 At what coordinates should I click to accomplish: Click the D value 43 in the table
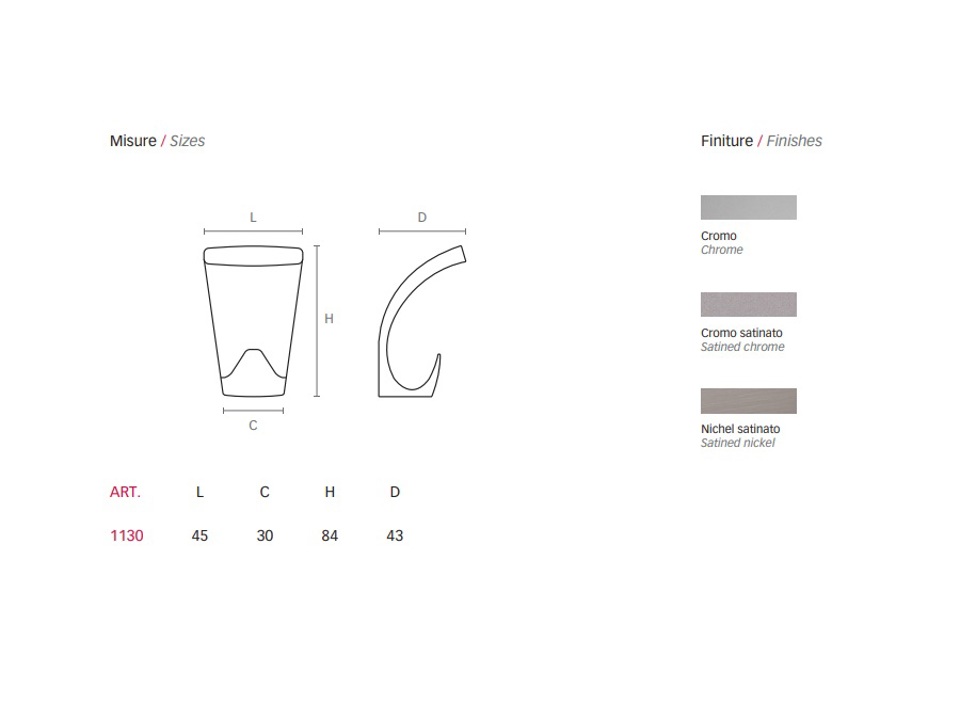(x=395, y=536)
